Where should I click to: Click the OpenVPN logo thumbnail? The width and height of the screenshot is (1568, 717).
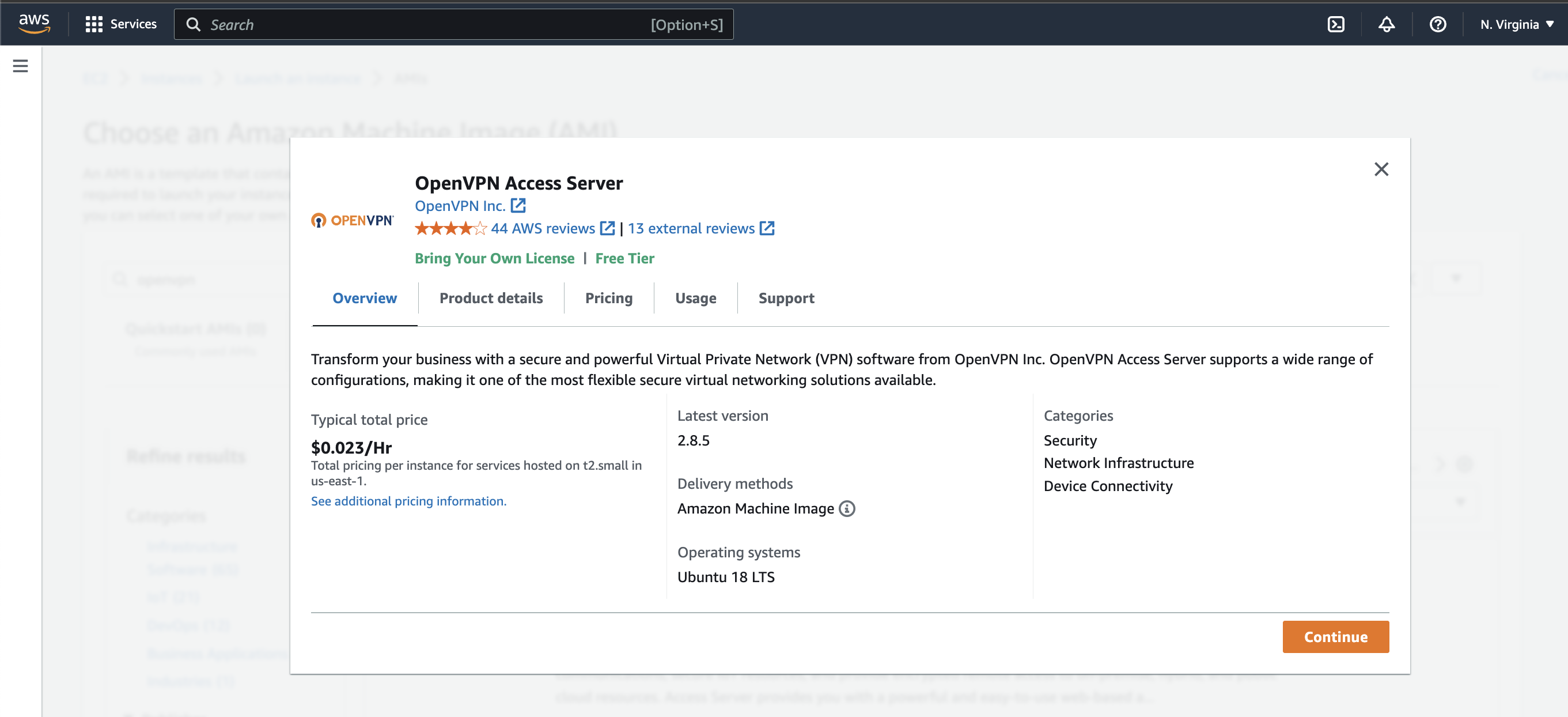[353, 221]
